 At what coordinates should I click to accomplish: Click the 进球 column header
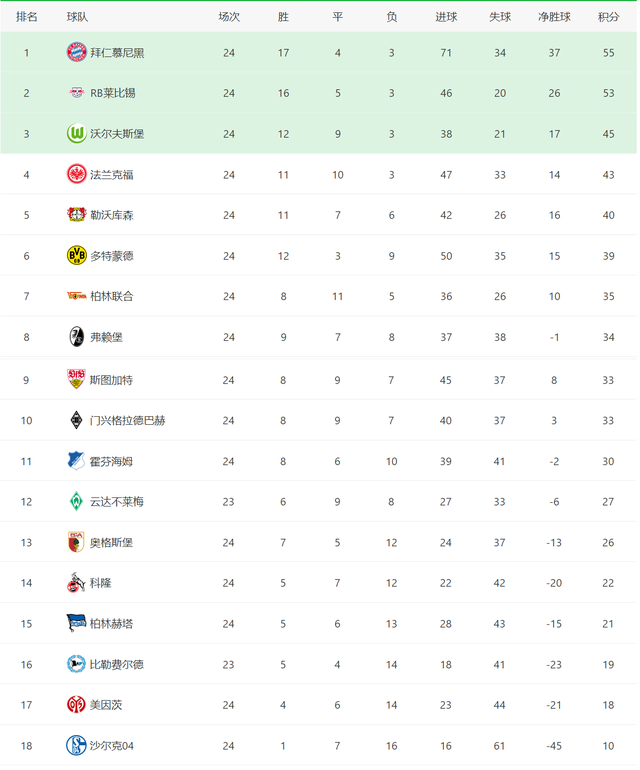(446, 17)
